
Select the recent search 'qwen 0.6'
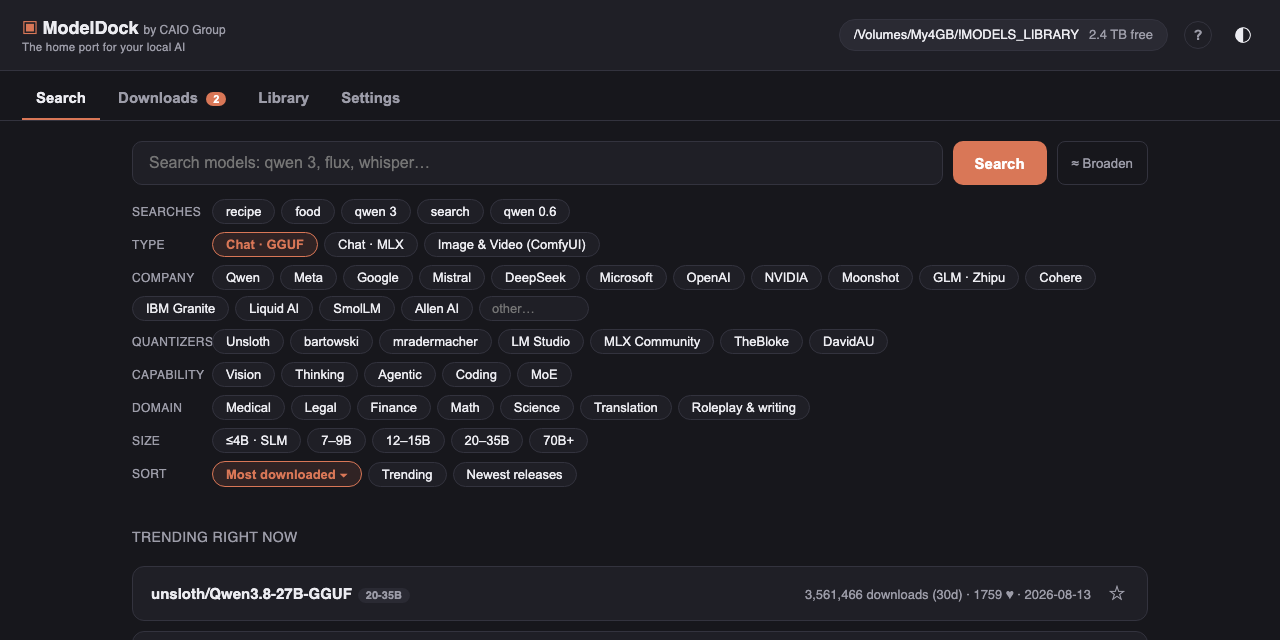[530, 211]
